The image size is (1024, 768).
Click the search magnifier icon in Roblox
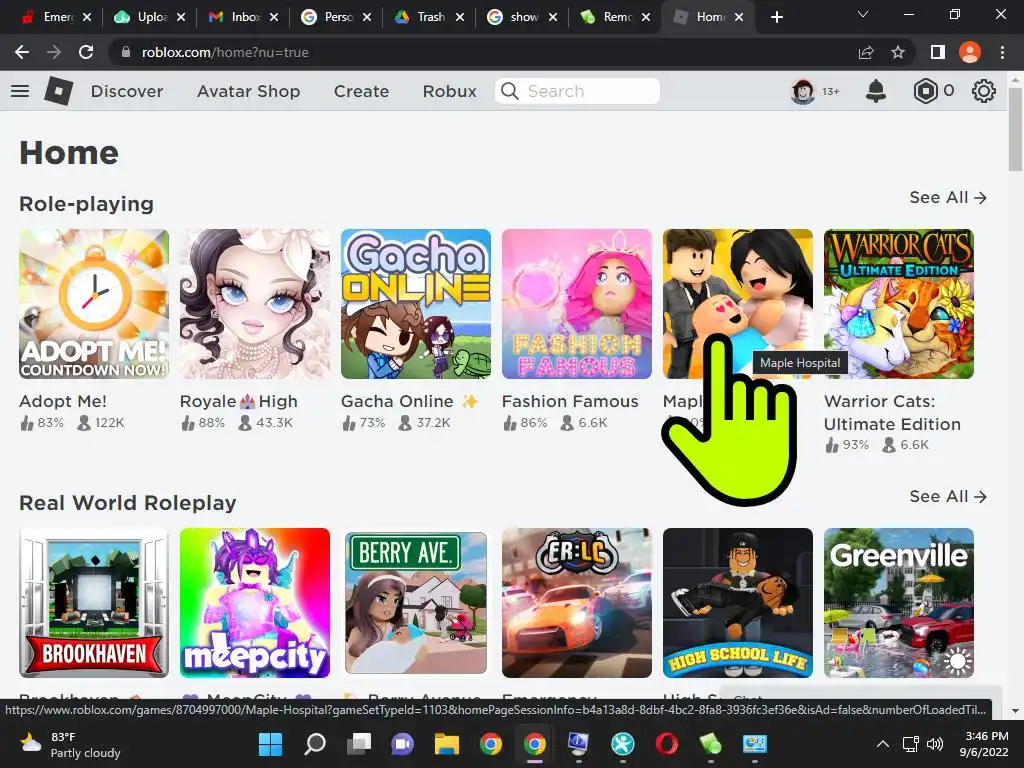click(x=509, y=91)
